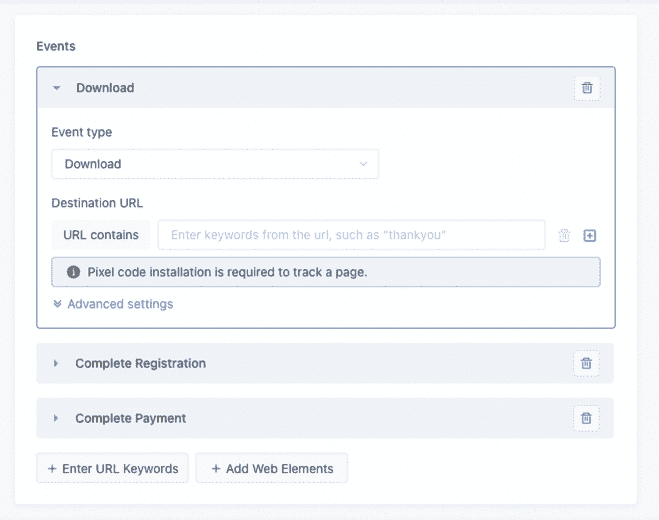Click the Enter URL Keywords button
This screenshot has height=520, width=659.
[x=112, y=468]
